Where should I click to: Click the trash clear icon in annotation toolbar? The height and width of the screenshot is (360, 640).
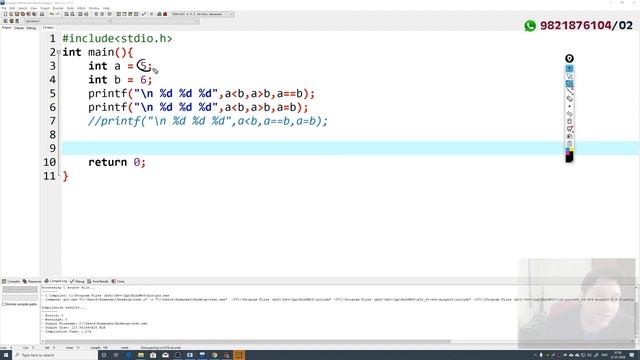click(569, 121)
